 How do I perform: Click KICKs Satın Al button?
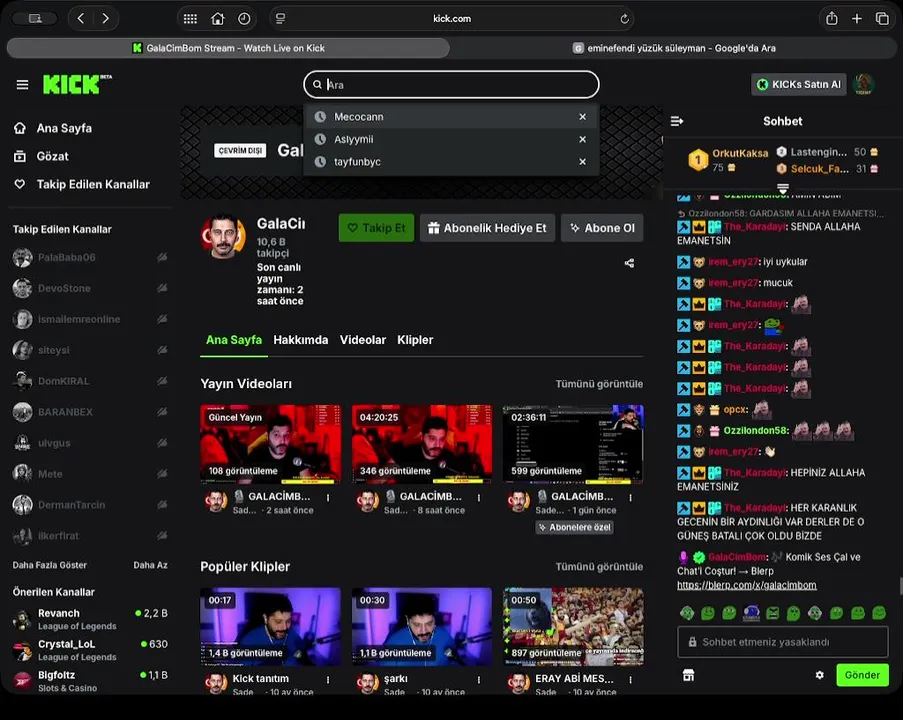[799, 85]
